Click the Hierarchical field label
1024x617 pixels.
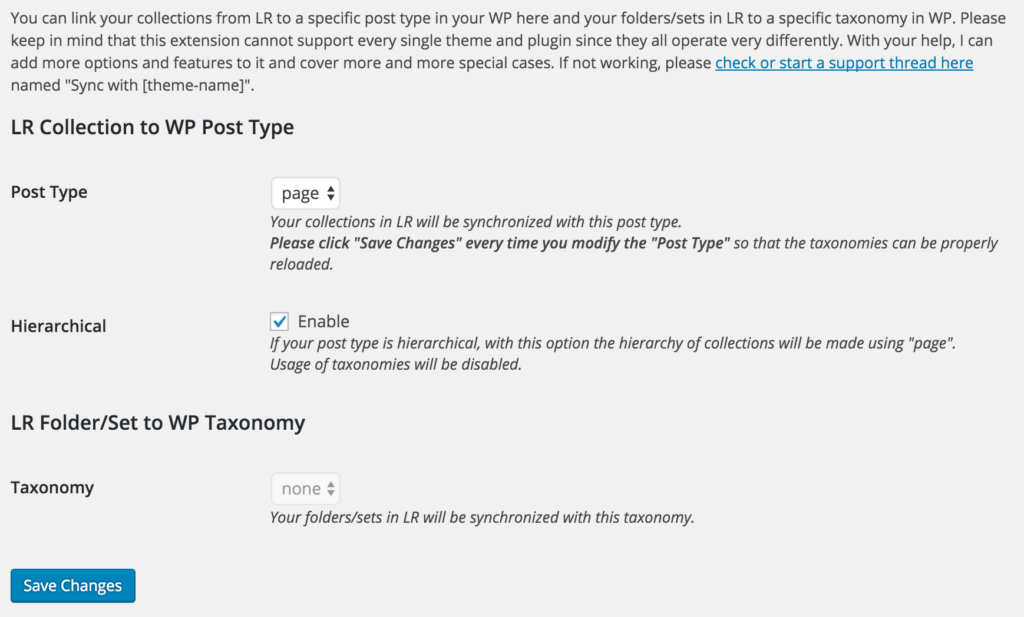click(x=58, y=325)
